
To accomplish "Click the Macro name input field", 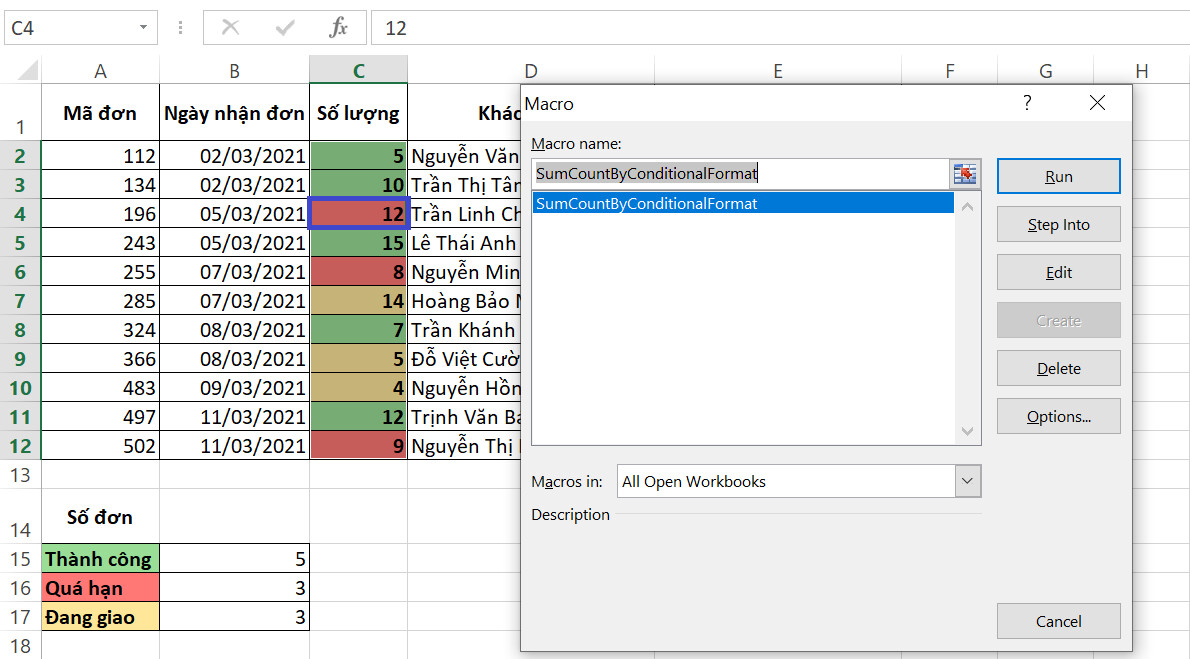I will click(x=741, y=174).
